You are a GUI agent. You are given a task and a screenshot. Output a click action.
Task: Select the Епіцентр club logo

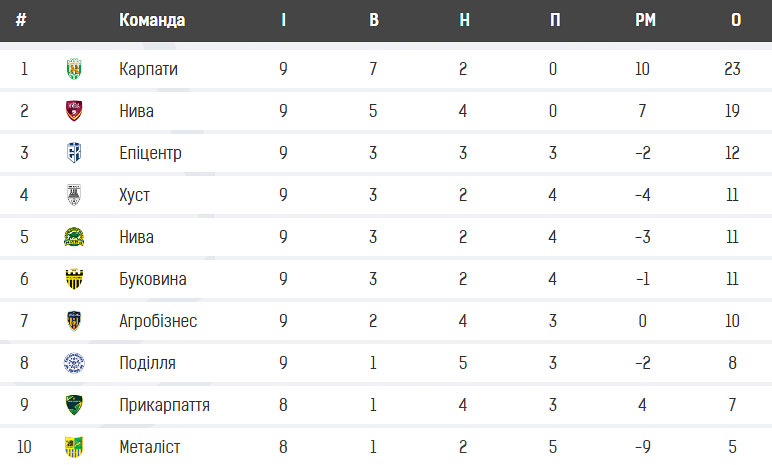click(74, 153)
